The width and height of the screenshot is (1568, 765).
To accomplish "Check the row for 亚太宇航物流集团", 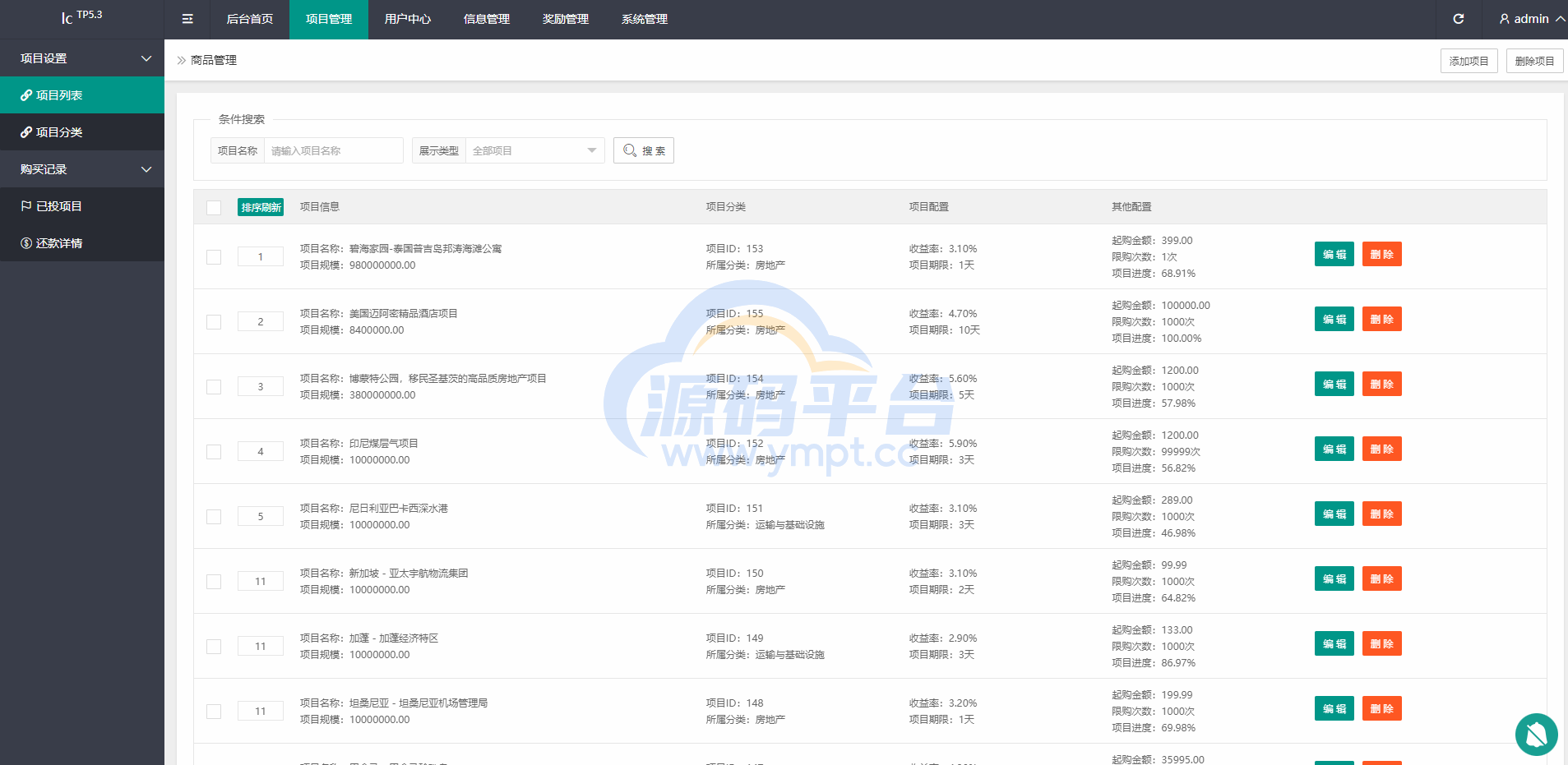I will click(214, 581).
